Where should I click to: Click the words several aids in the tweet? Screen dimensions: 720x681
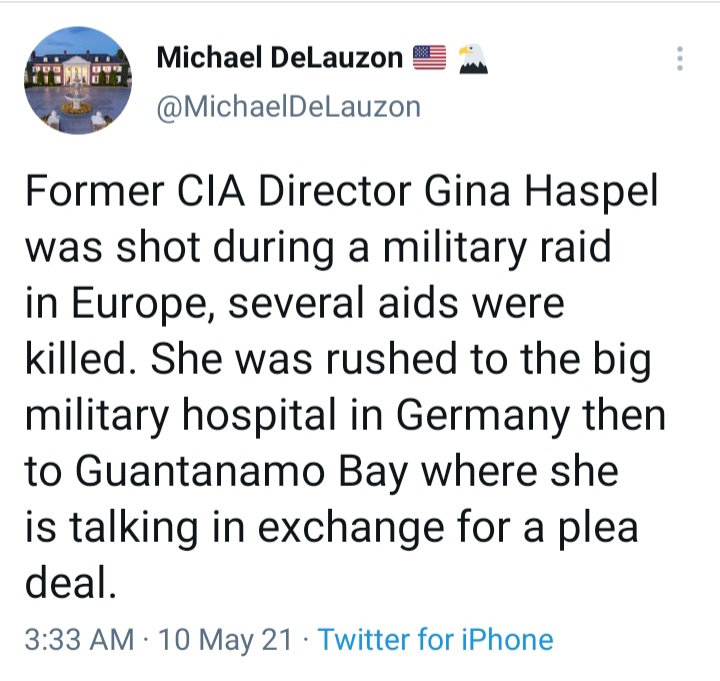coord(343,304)
